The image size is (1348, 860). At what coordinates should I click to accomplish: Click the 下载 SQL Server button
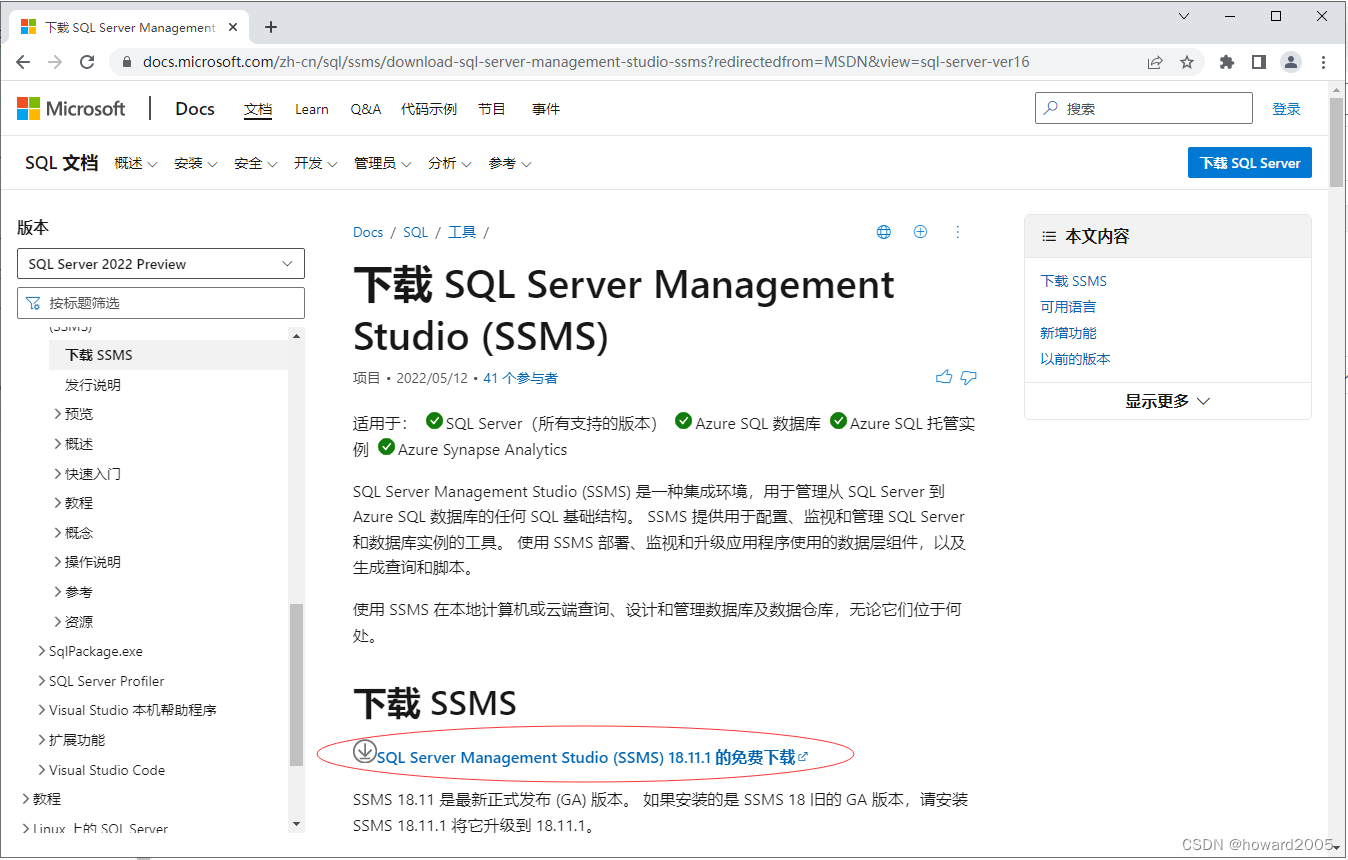pos(1250,163)
